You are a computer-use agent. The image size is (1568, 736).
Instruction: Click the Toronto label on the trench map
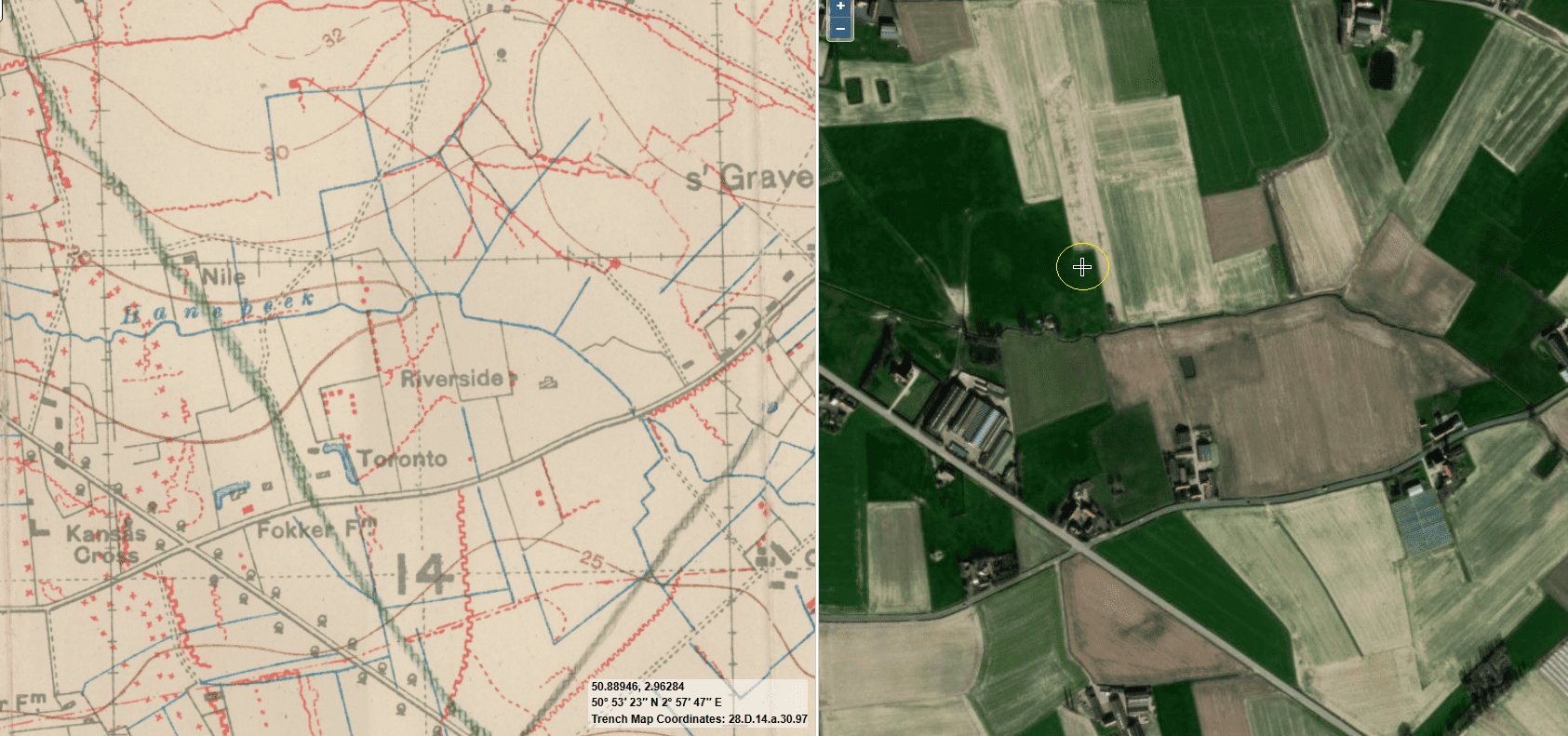point(403,459)
